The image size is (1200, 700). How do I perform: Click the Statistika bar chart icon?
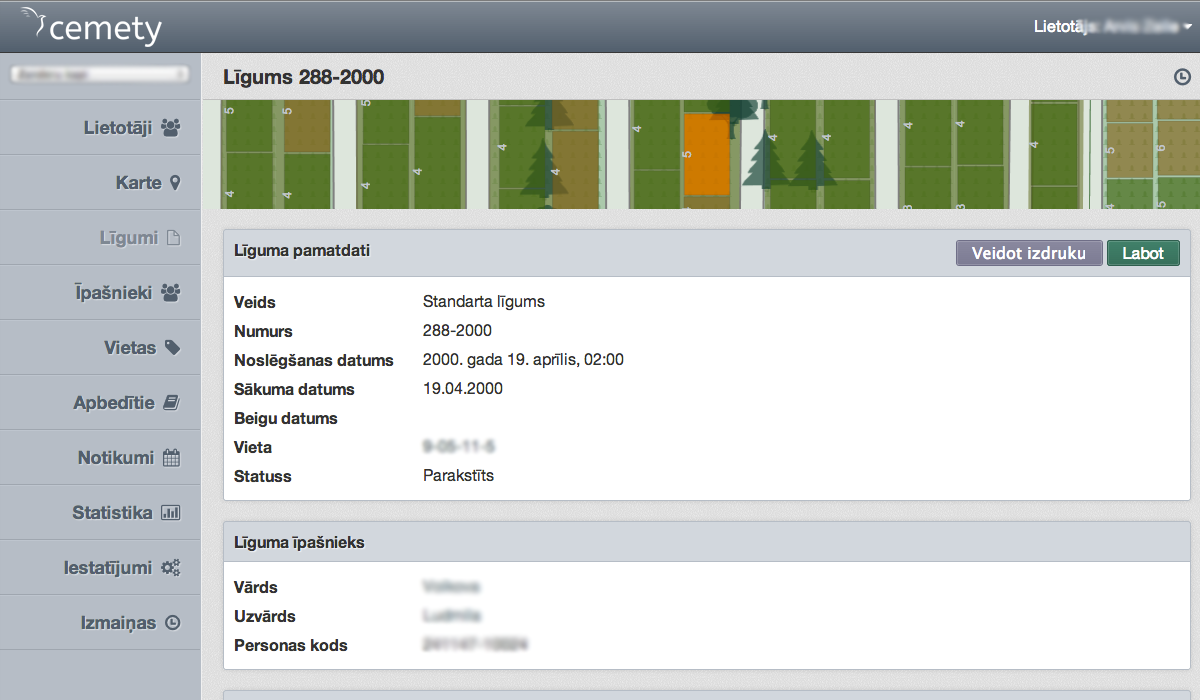pos(171,513)
